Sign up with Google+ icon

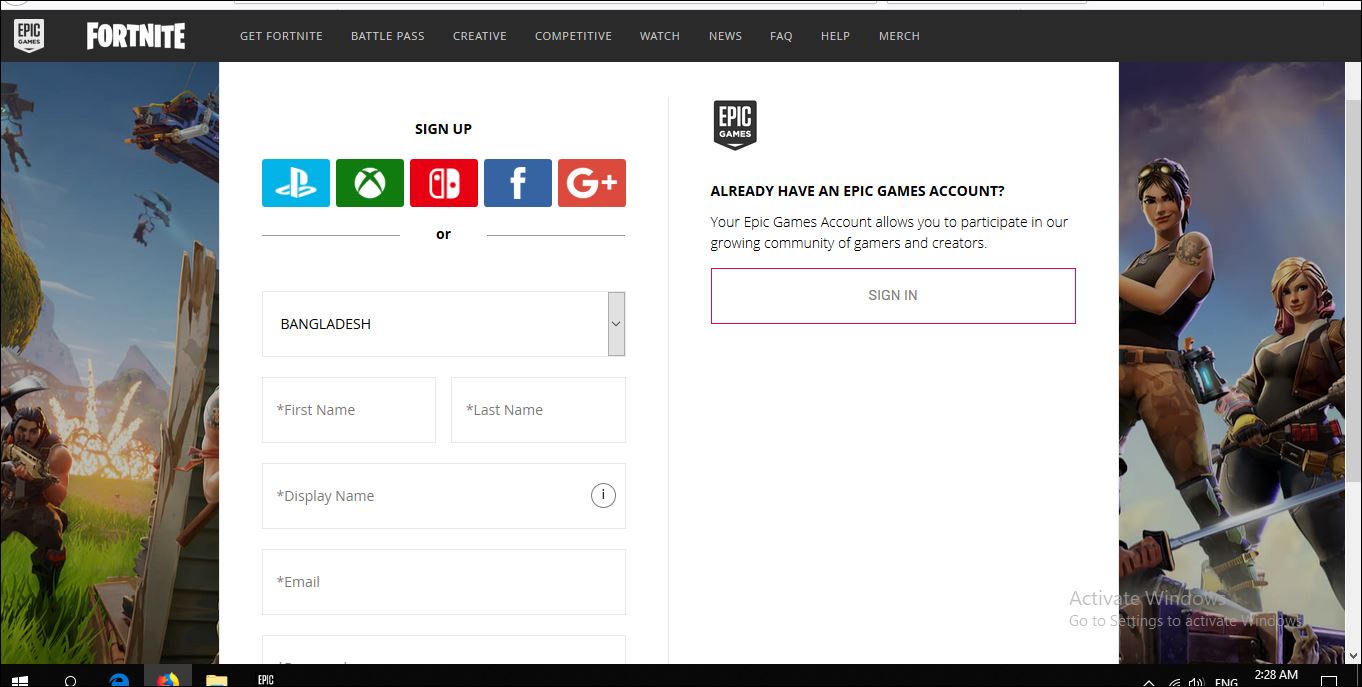point(592,183)
